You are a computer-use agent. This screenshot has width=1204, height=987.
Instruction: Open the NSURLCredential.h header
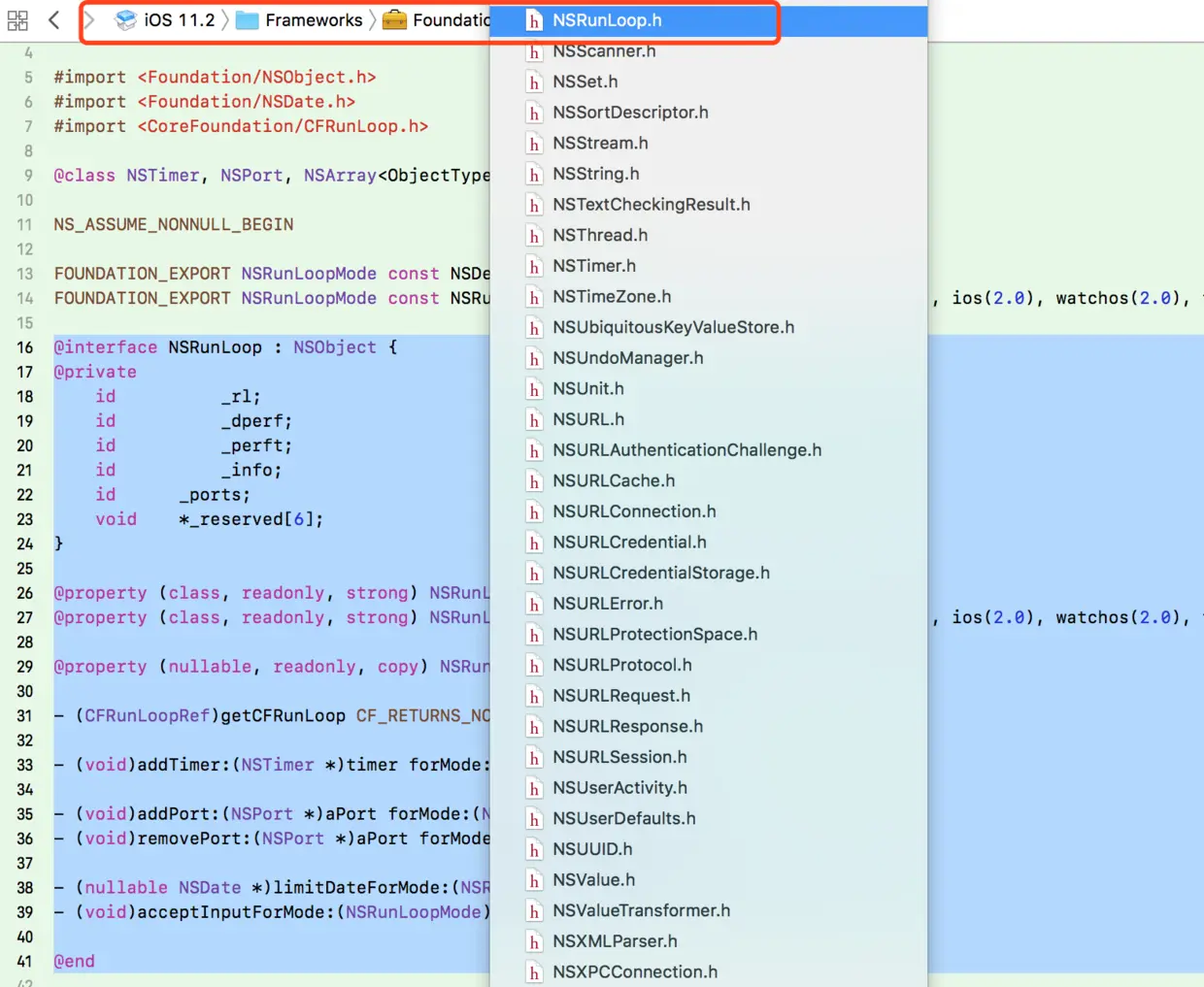click(709, 543)
